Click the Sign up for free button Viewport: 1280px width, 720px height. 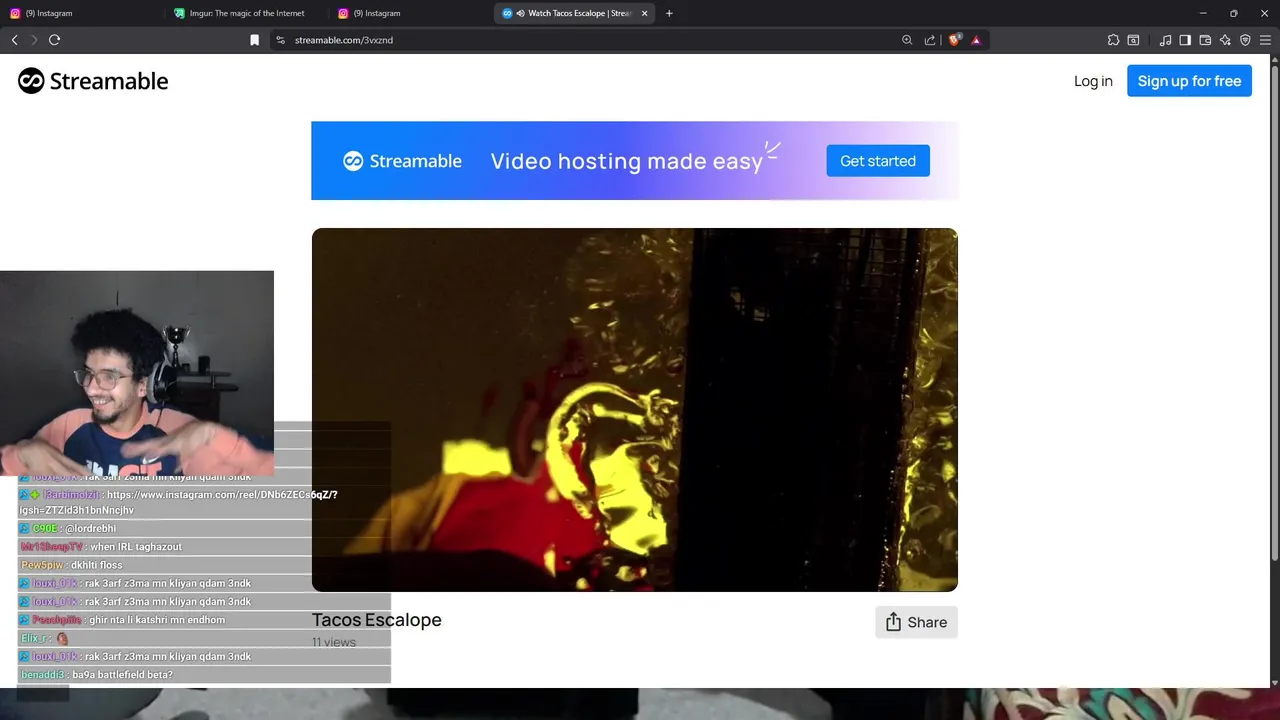pyautogui.click(x=1189, y=81)
